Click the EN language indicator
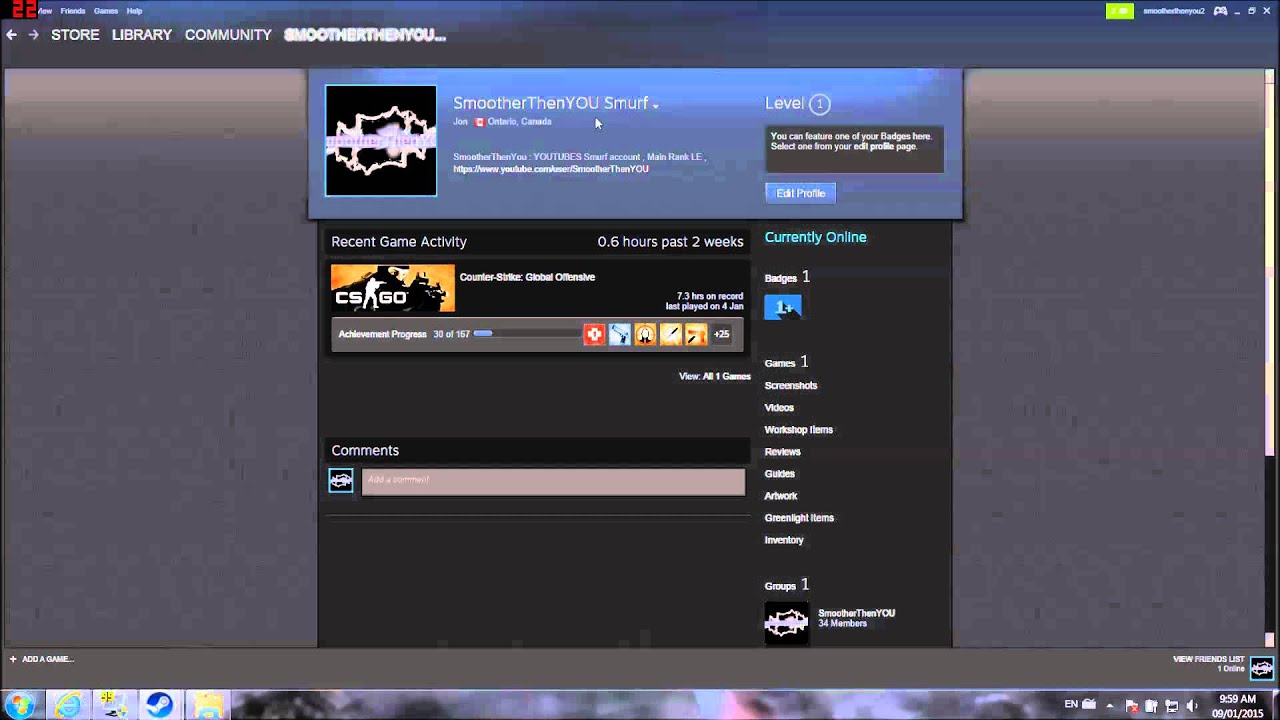This screenshot has height=720, width=1280. [x=1071, y=704]
